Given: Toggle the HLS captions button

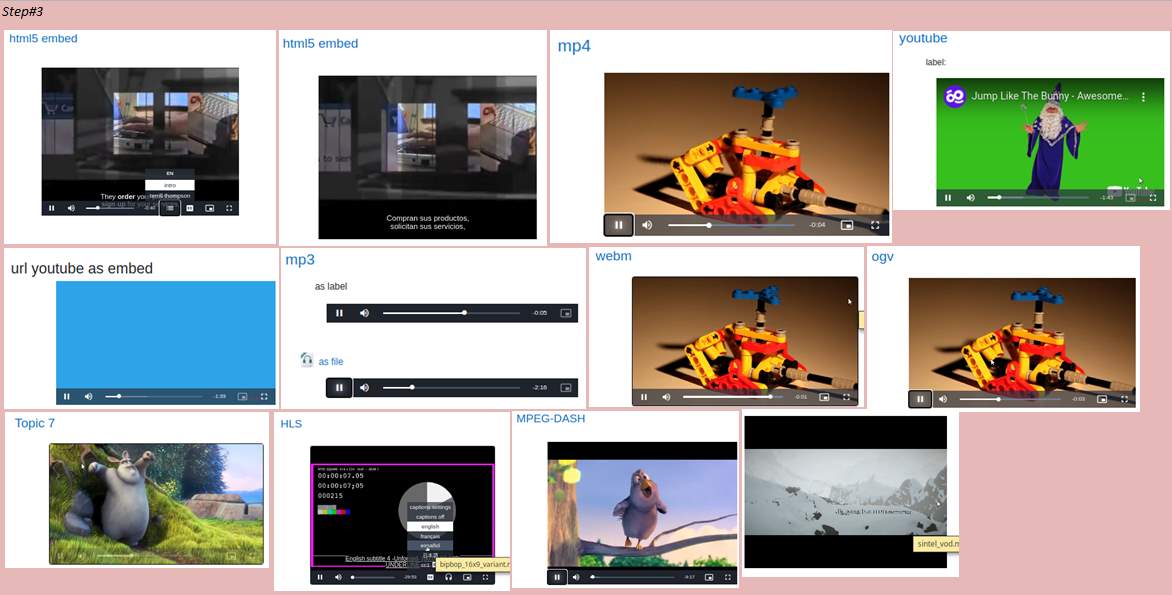Looking at the screenshot, I should coord(431,577).
